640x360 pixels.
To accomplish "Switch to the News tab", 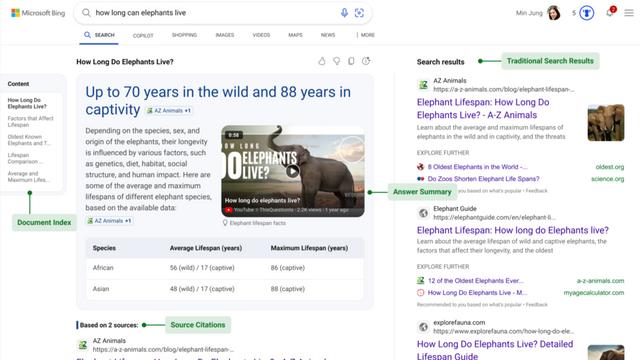I will pos(328,35).
